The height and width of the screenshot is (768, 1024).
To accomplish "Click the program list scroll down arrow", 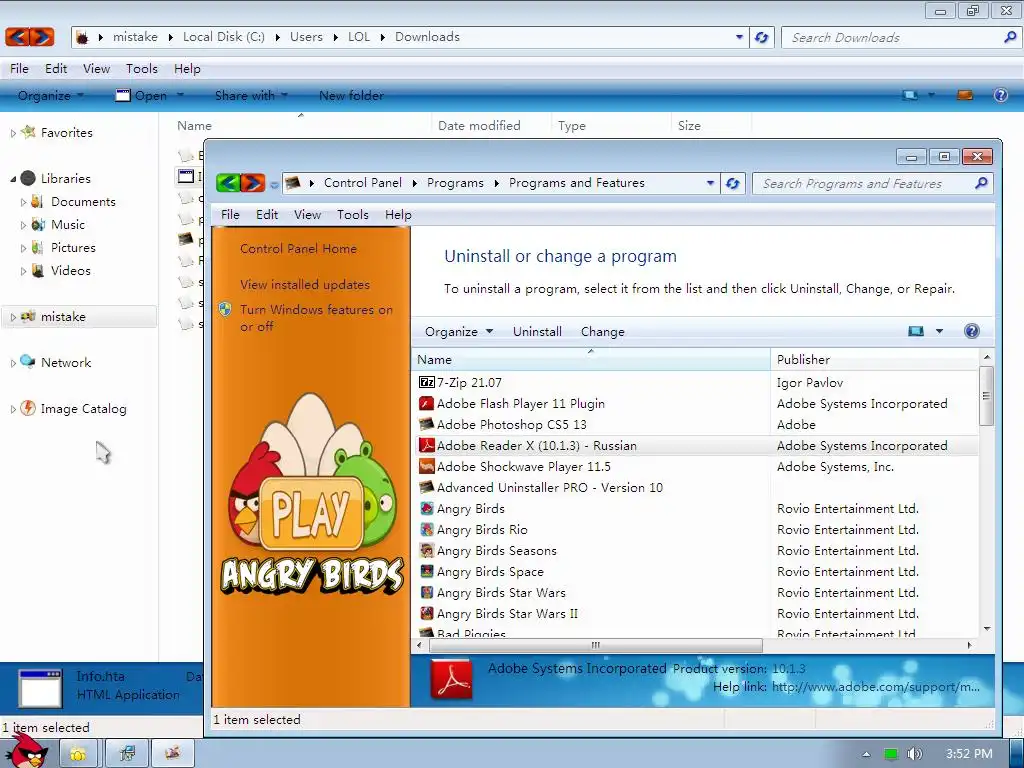I will click(x=987, y=629).
